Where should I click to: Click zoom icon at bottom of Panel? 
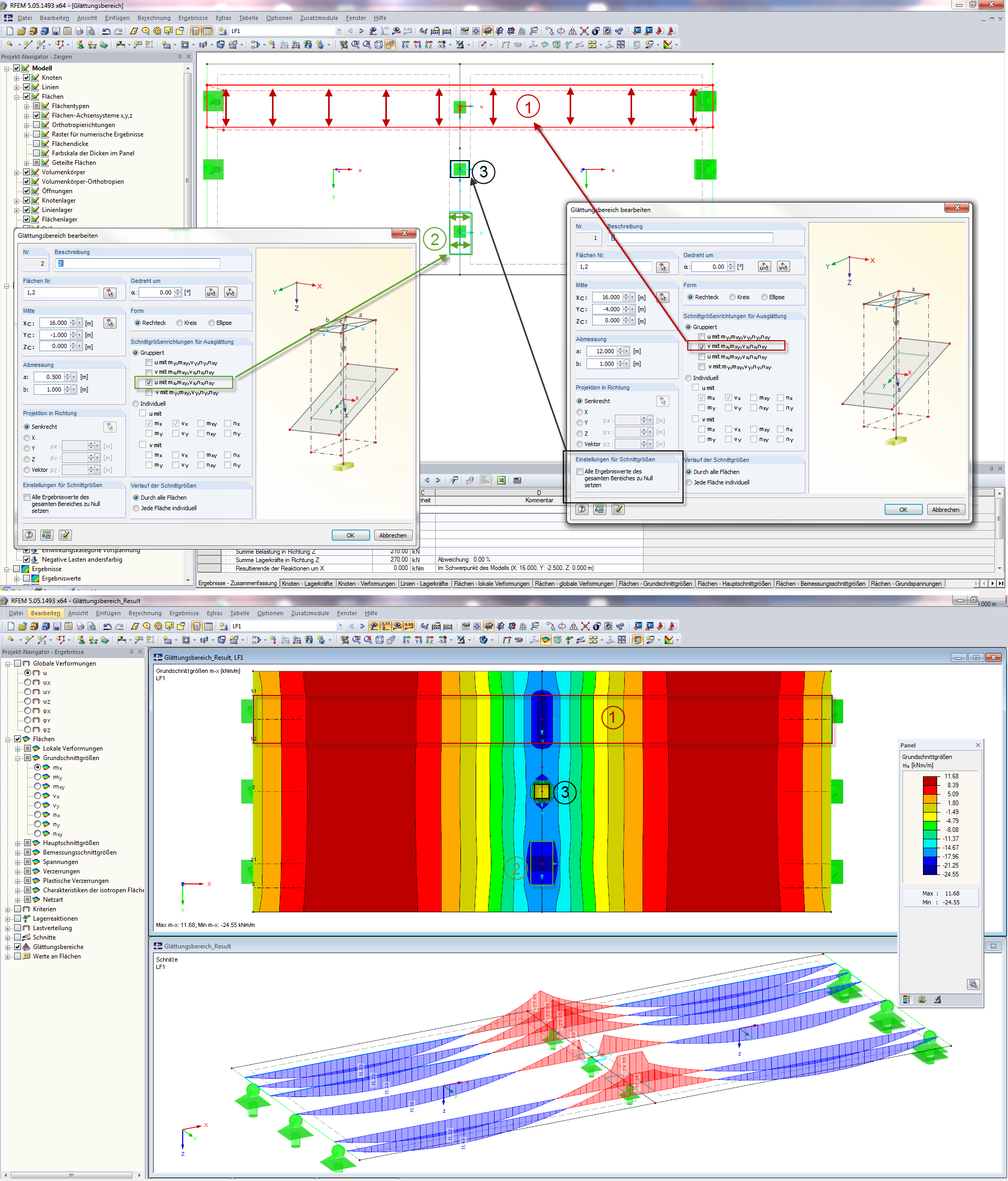coord(973,984)
